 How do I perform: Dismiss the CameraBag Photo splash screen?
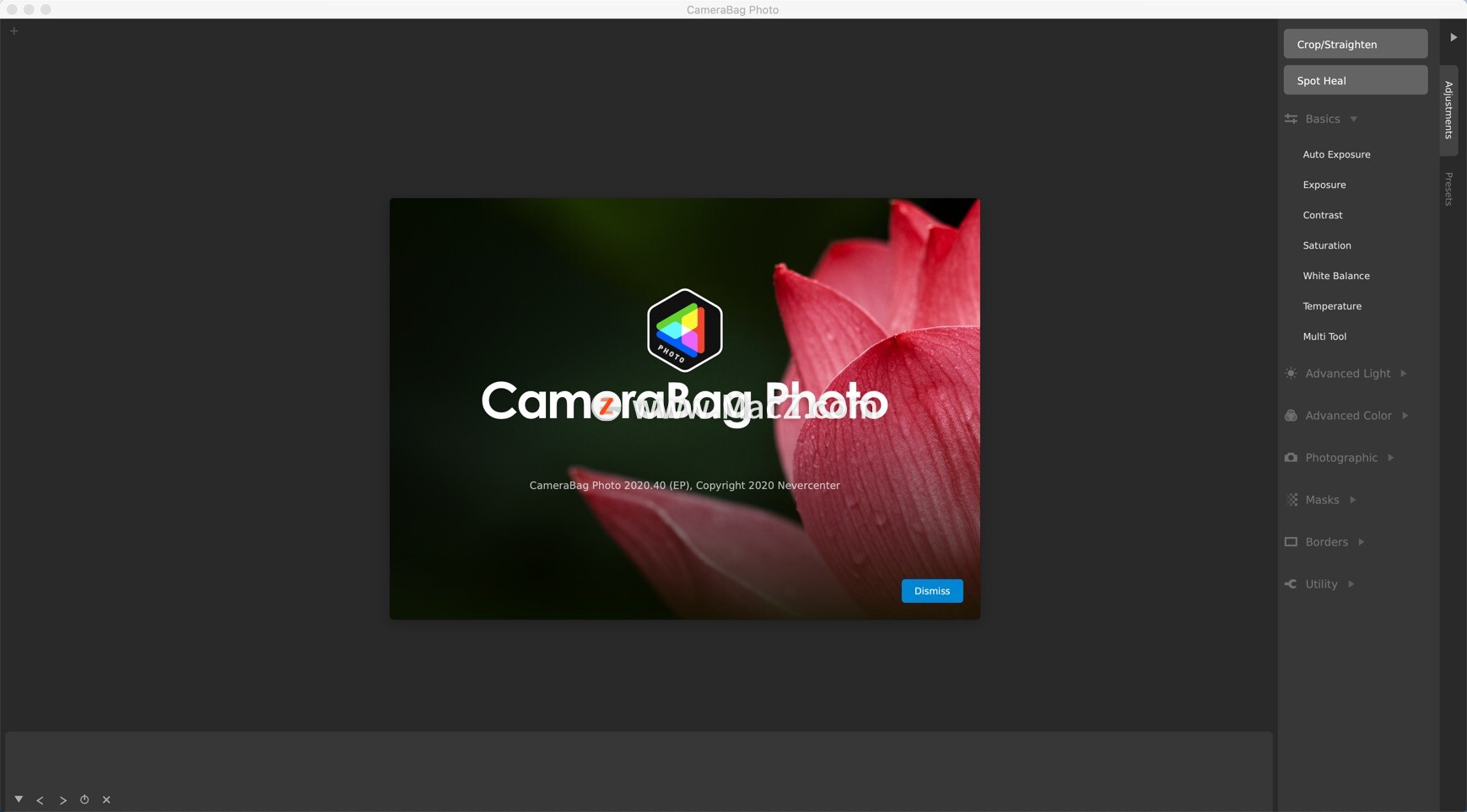(932, 591)
